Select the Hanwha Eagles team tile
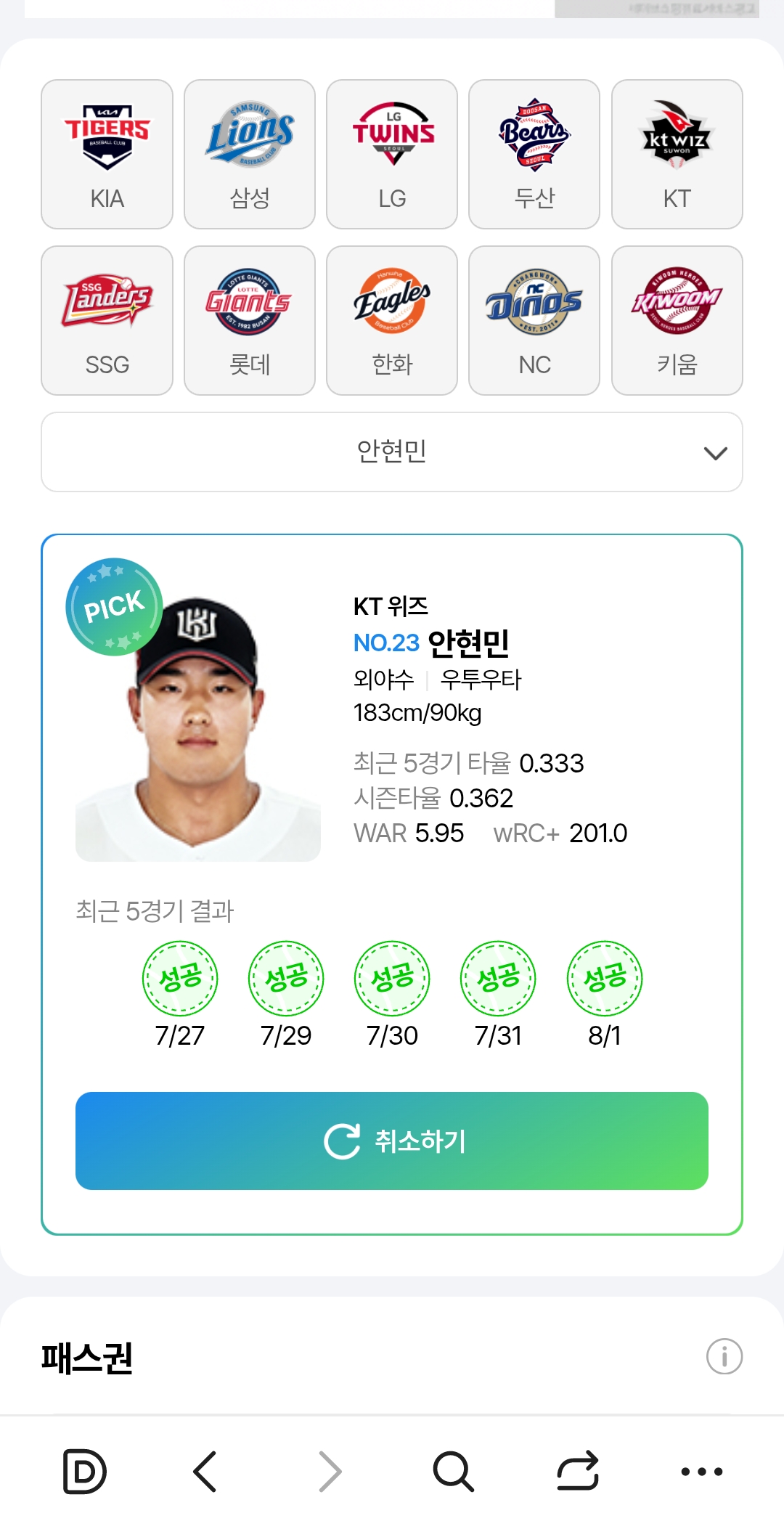This screenshot has height=1529, width=784. [x=392, y=320]
